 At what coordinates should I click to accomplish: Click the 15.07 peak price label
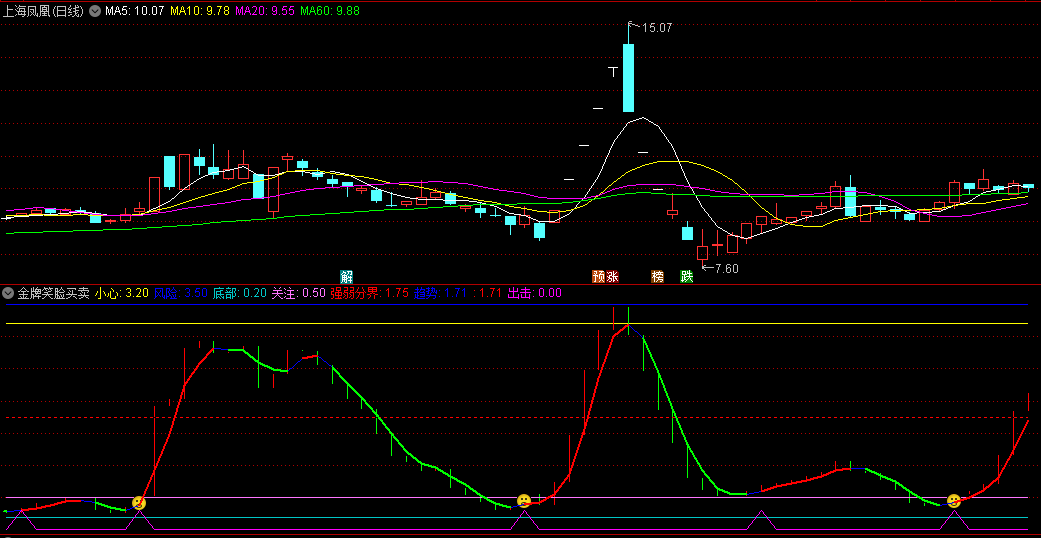coord(656,28)
